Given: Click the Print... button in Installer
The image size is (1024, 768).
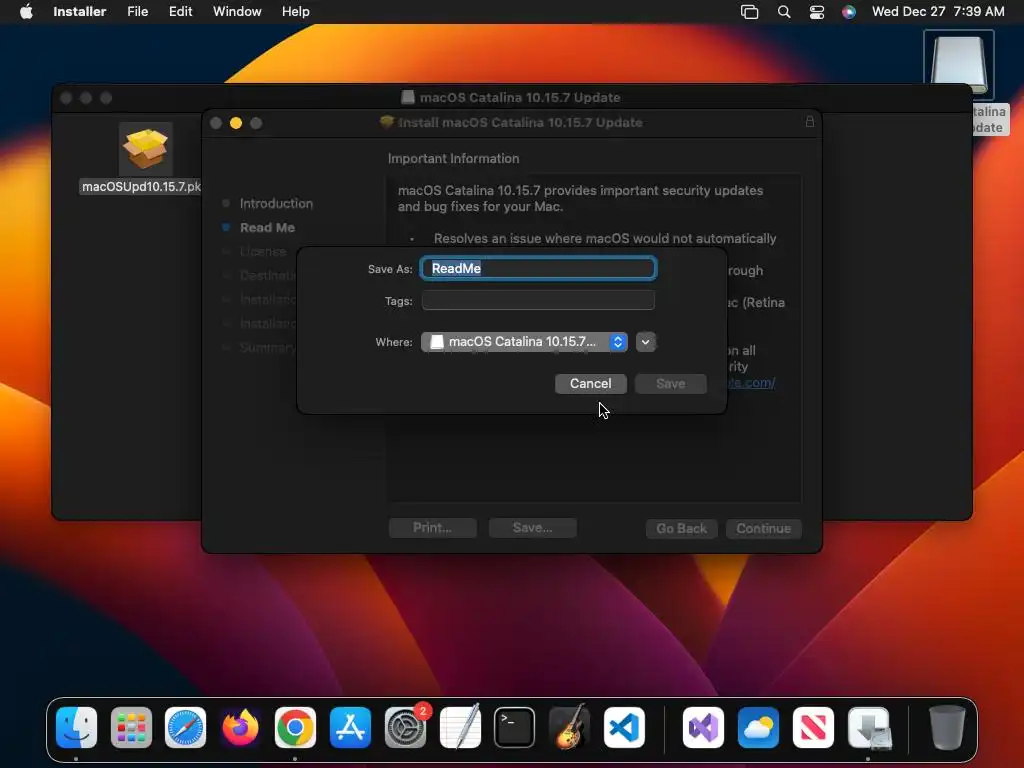Looking at the screenshot, I should [432, 528].
